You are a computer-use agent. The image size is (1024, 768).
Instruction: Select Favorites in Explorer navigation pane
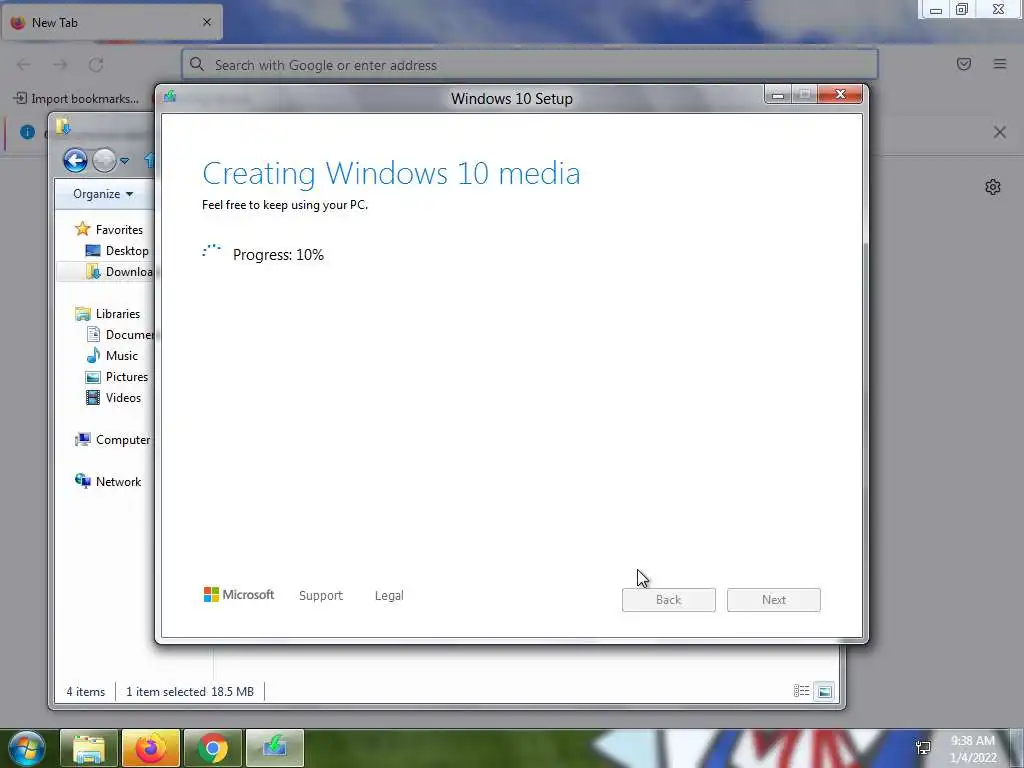[119, 230]
